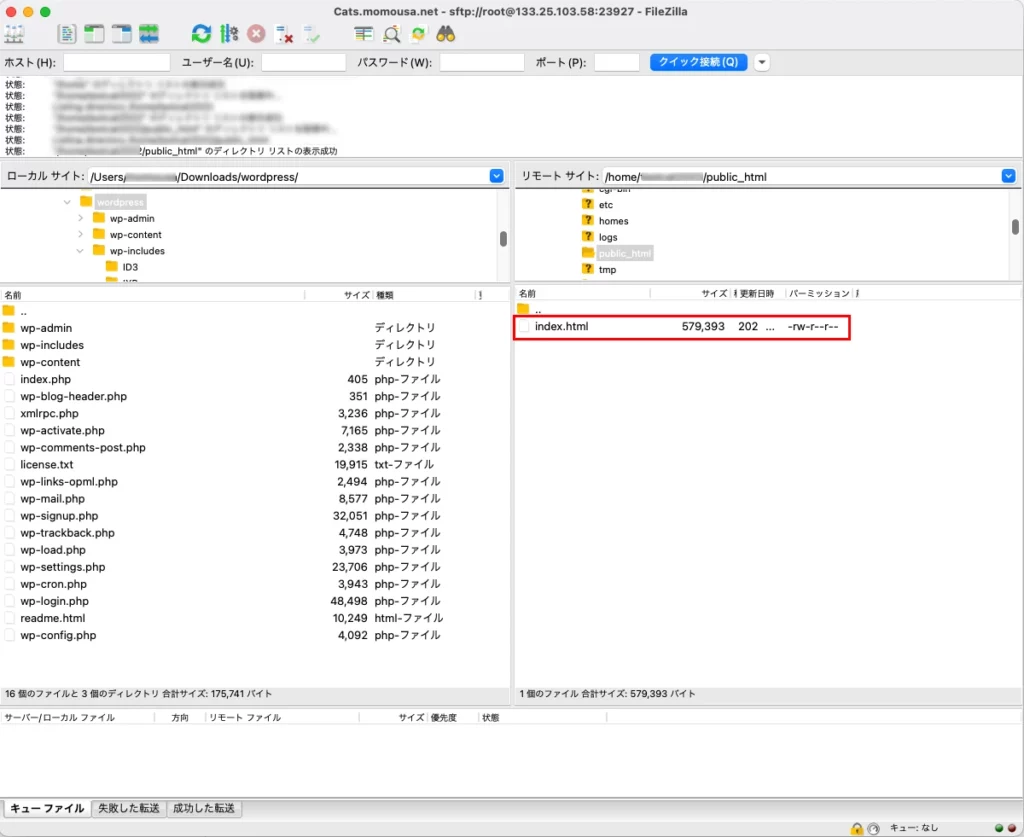The height and width of the screenshot is (837, 1024).
Task: Refresh the file and folder lists
Action: [x=202, y=34]
